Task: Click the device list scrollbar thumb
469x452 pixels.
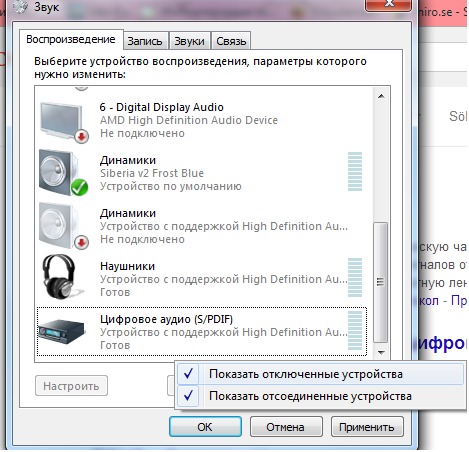Action: coord(381,282)
